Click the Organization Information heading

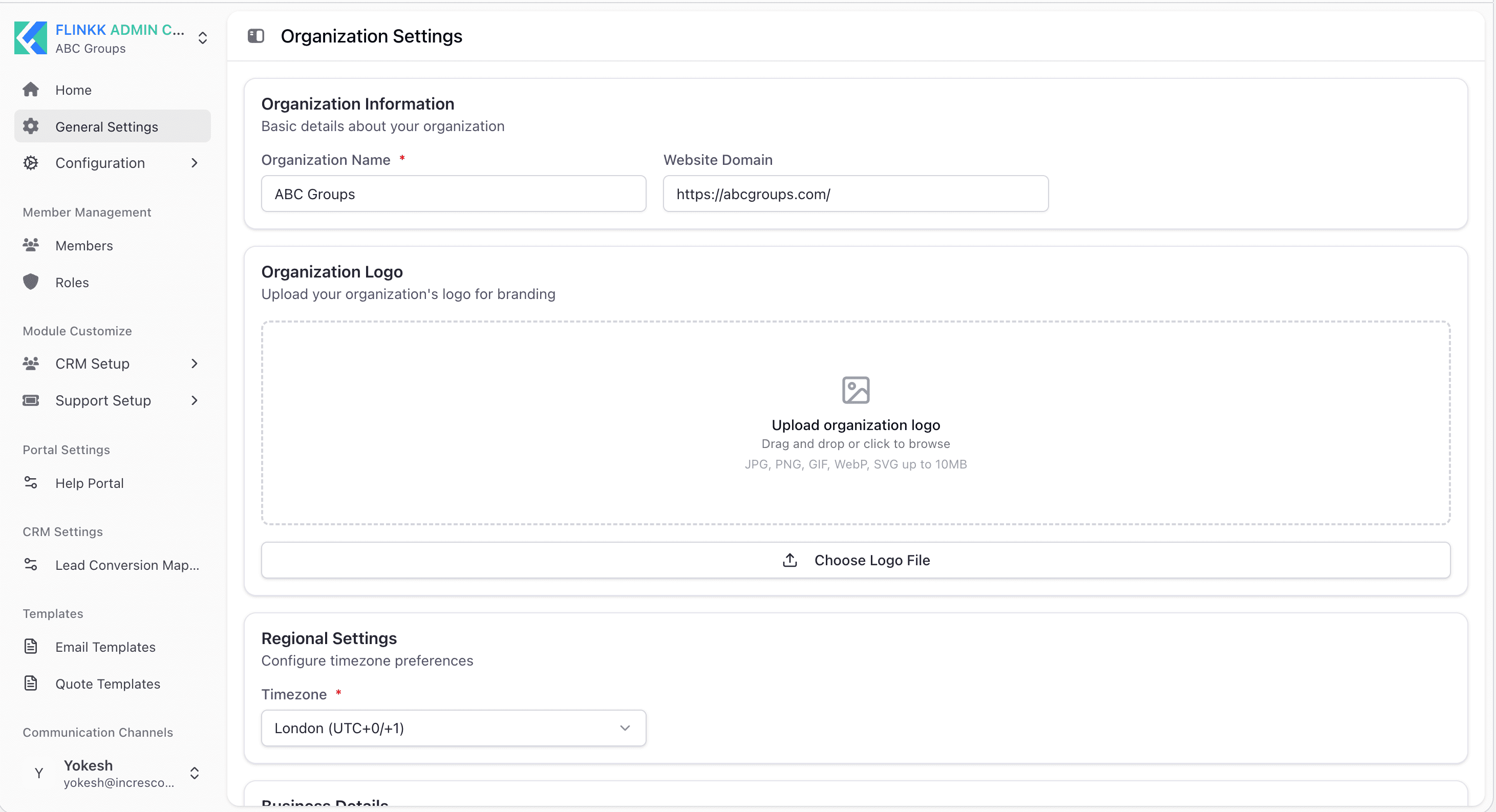[358, 103]
